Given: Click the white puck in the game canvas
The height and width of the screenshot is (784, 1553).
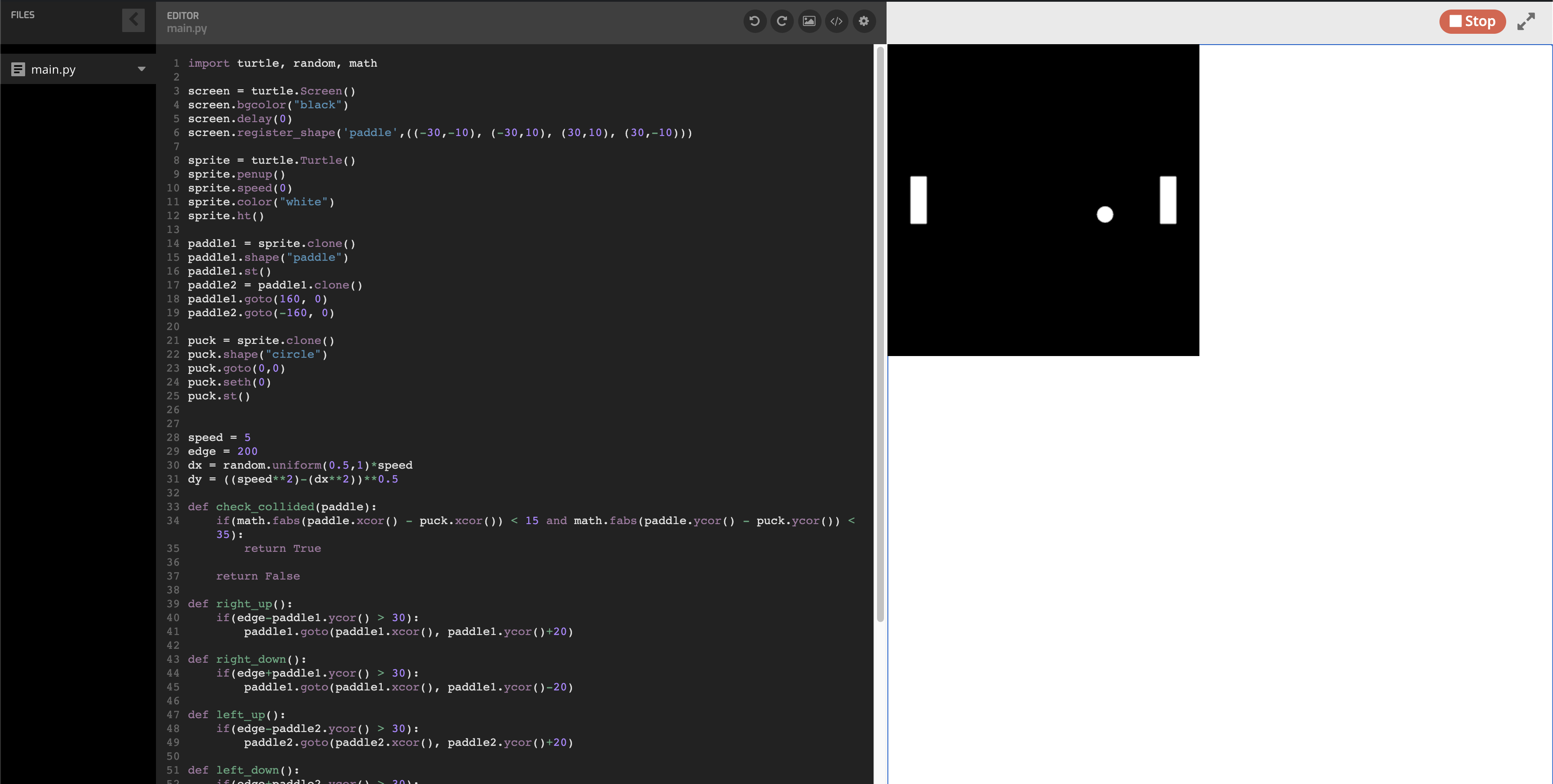Looking at the screenshot, I should coord(1105,214).
